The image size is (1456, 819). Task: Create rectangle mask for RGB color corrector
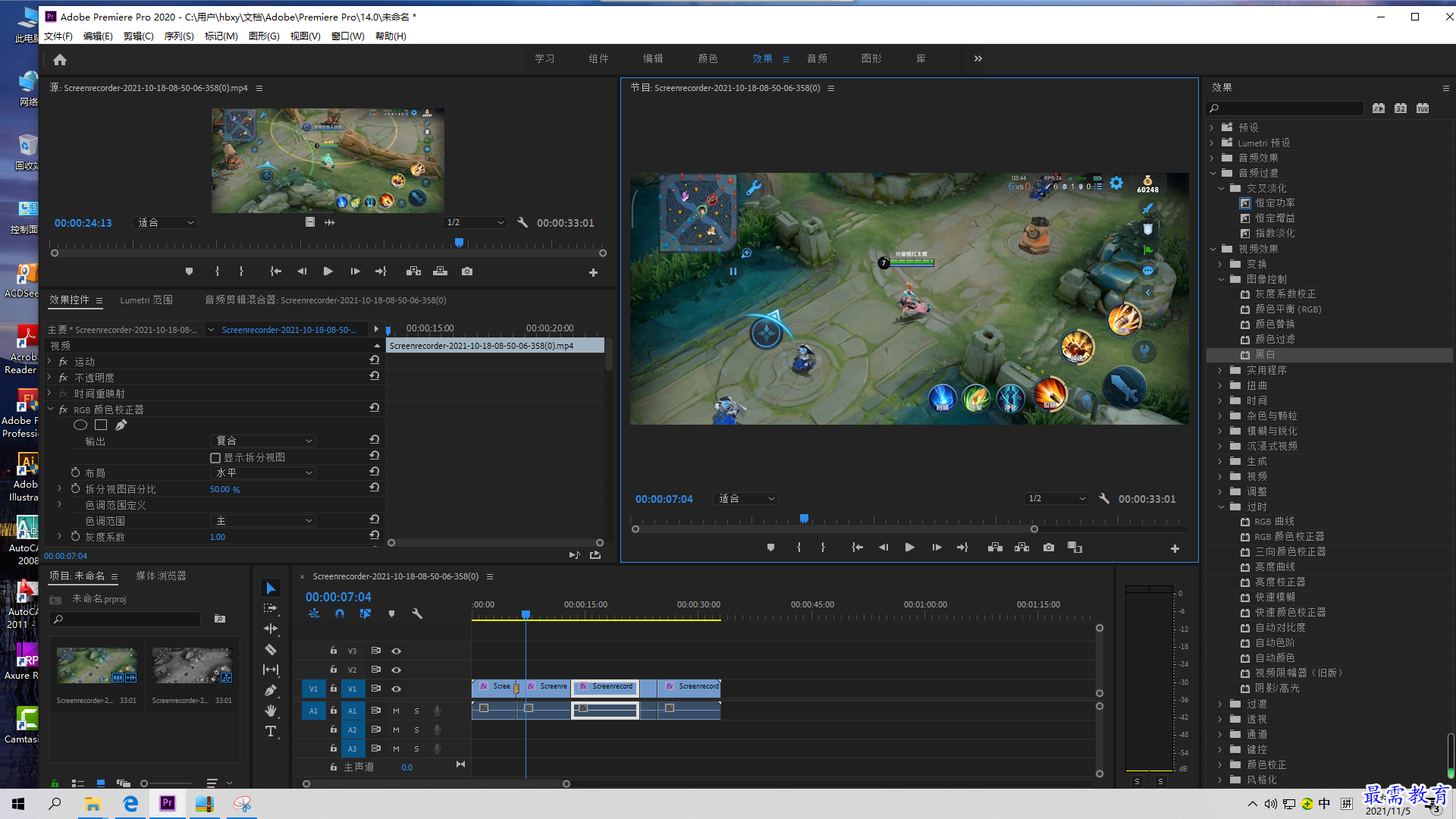tap(101, 425)
